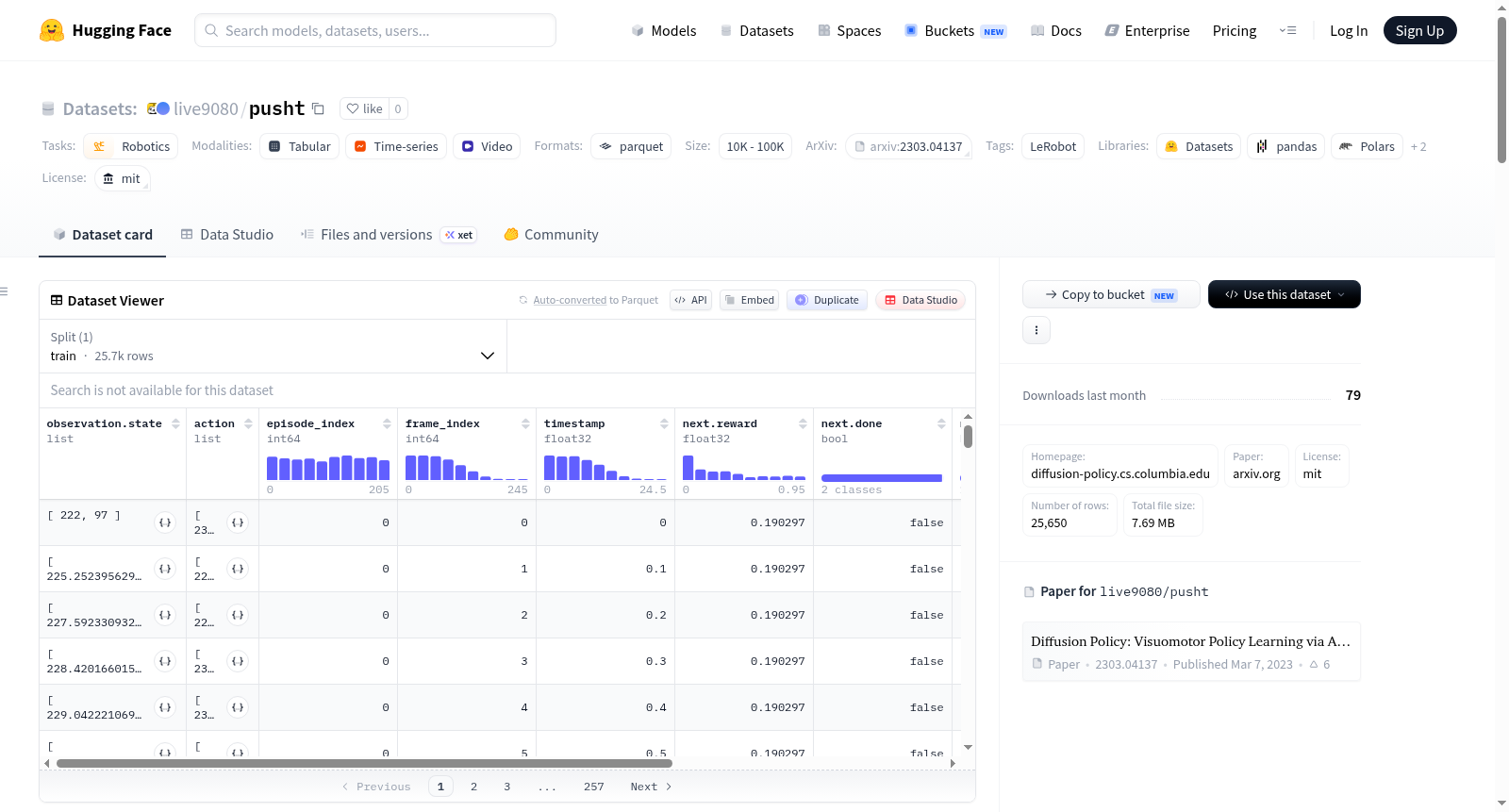Sort the observation.state column
Screen dimensions: 1509x812
175,424
